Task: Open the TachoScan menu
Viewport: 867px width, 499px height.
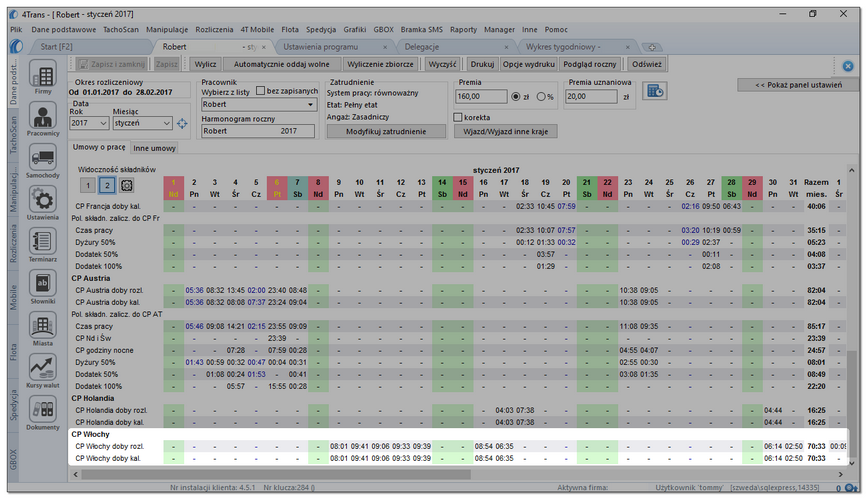Action: [x=121, y=29]
